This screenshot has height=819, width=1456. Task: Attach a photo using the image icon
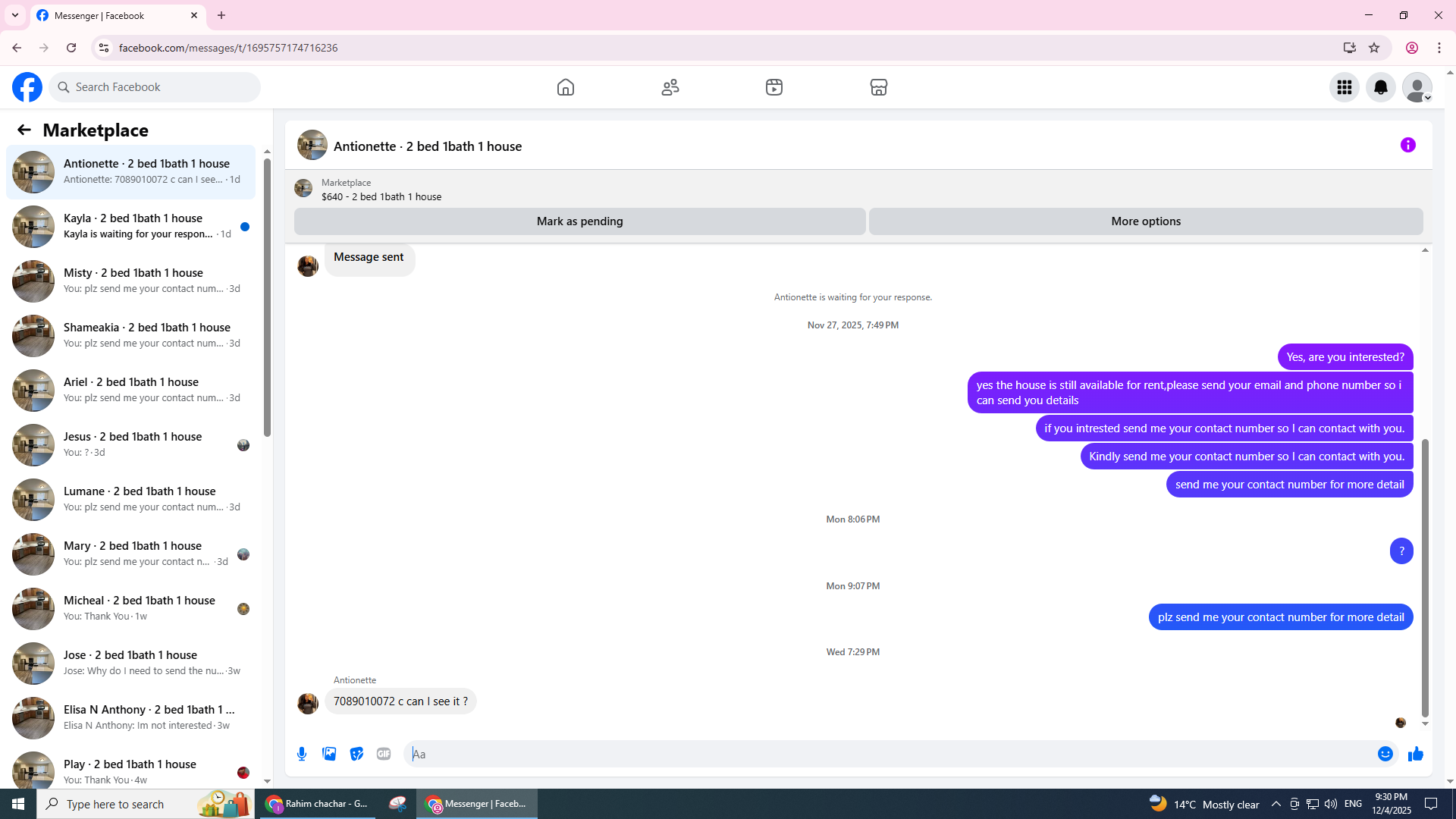[x=329, y=754]
